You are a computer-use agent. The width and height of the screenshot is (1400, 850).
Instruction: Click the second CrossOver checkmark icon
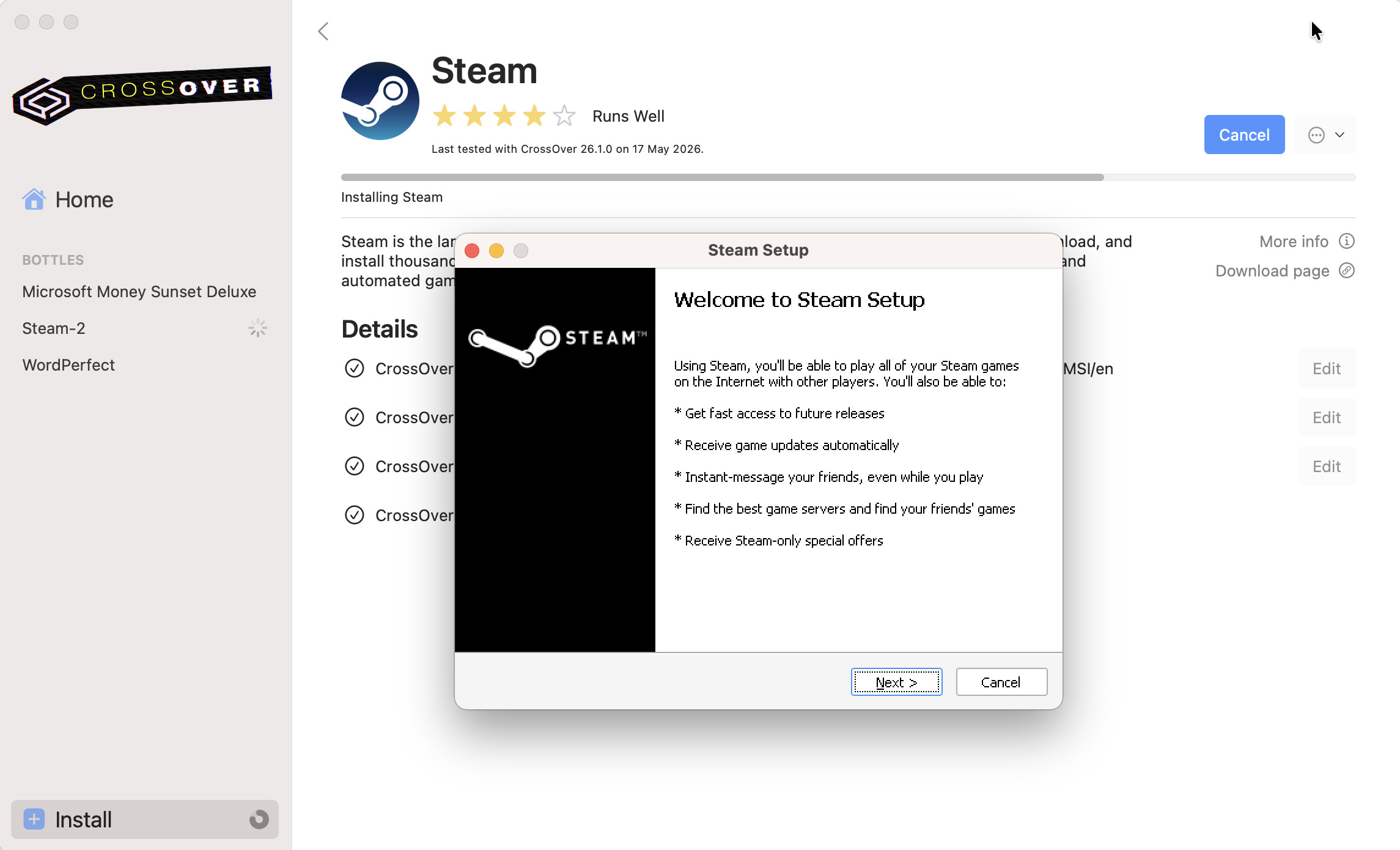(355, 417)
